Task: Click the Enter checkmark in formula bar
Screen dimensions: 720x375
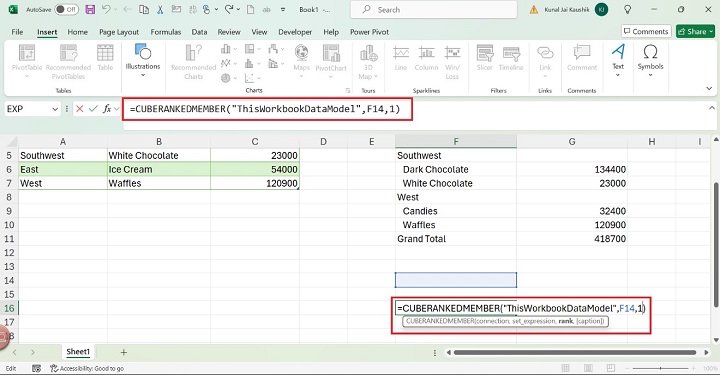Action: click(x=94, y=109)
